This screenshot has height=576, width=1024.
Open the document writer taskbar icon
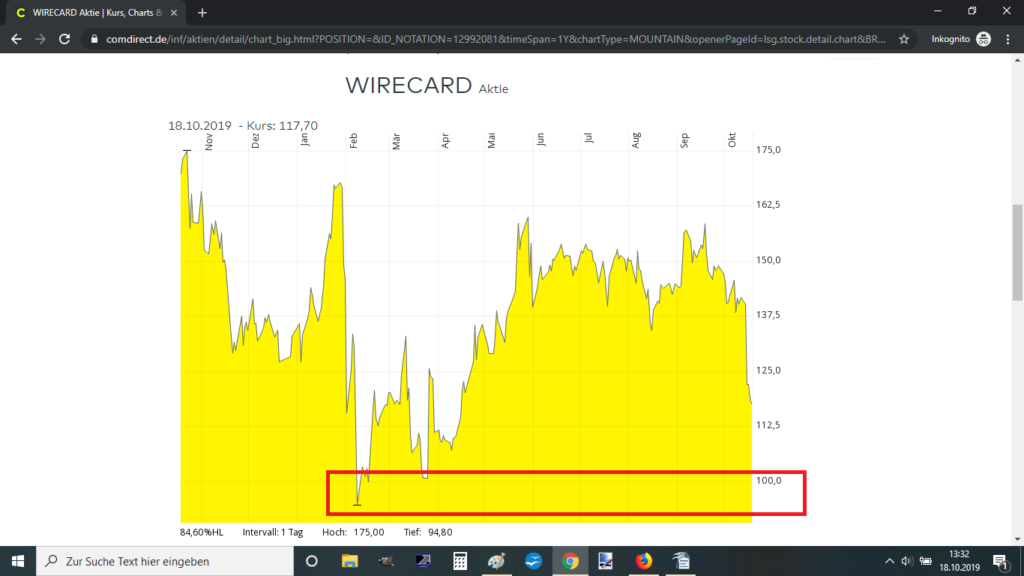click(680, 561)
